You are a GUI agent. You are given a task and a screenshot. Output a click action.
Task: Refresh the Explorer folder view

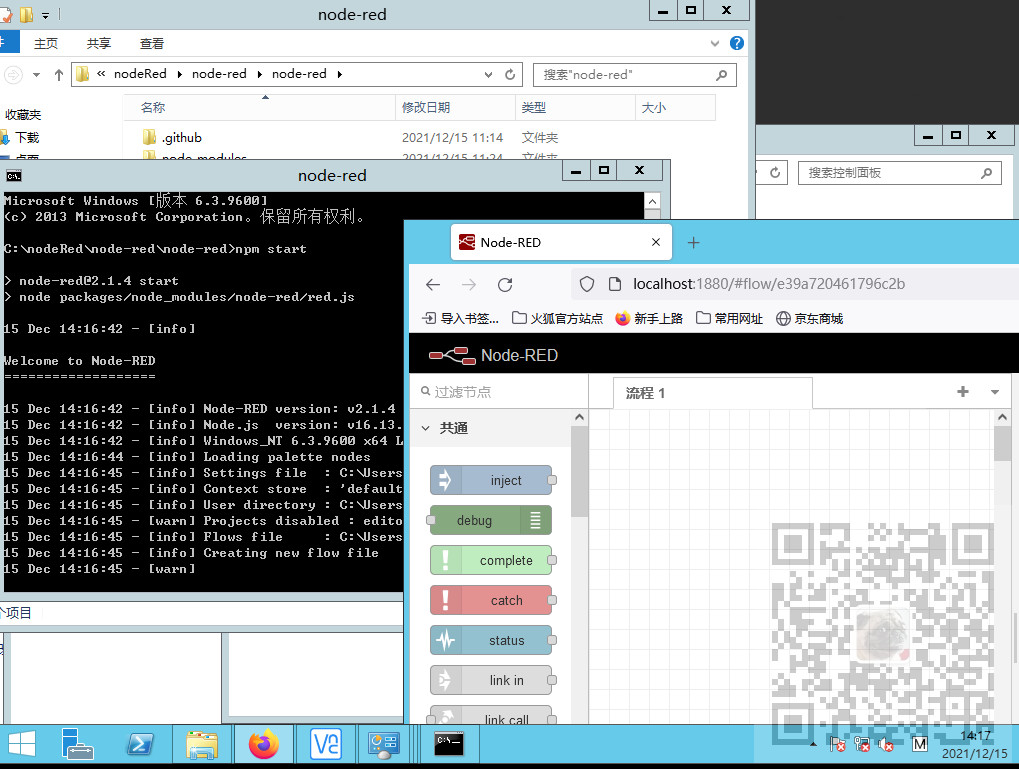(510, 75)
